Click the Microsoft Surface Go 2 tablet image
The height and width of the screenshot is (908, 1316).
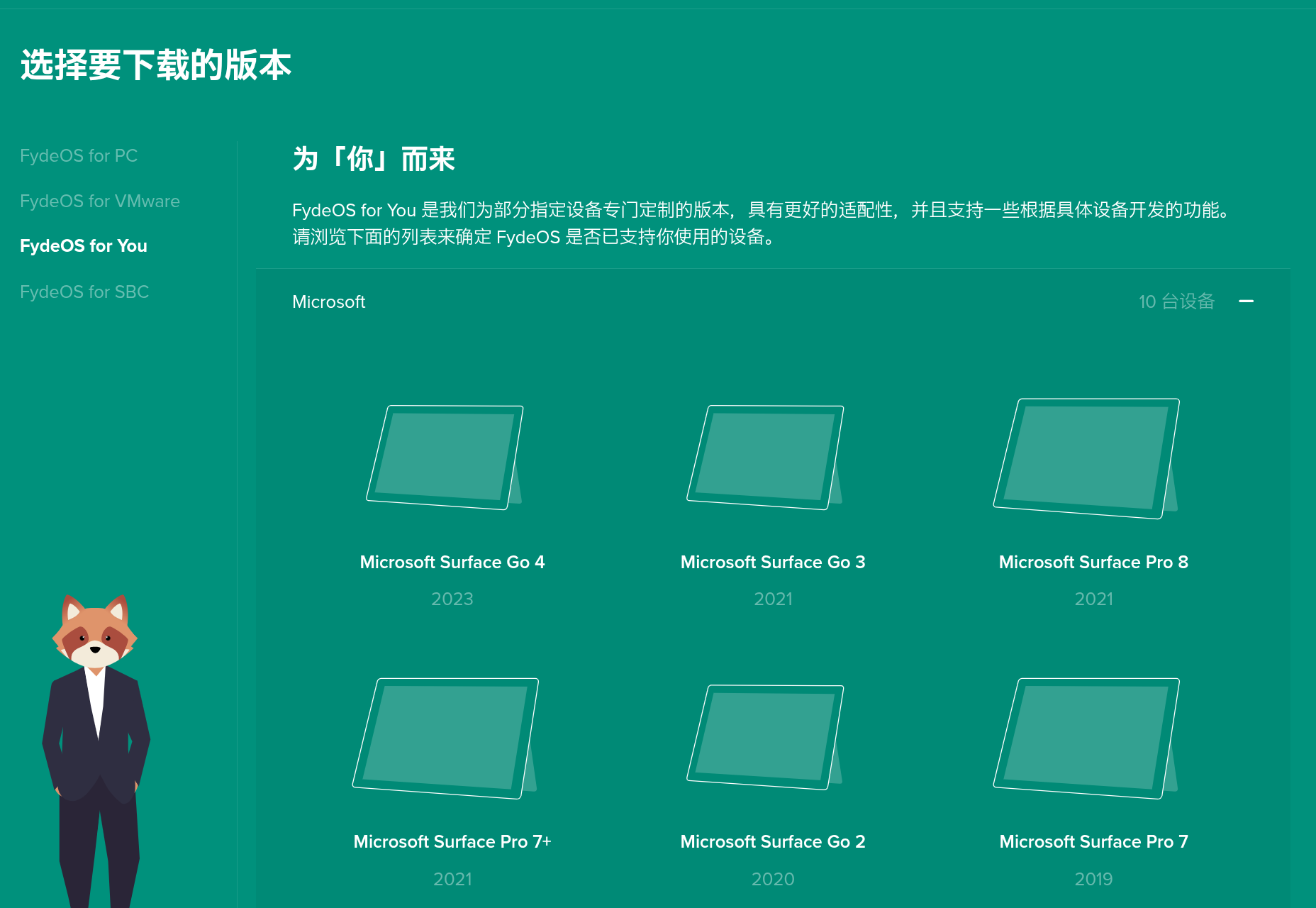click(x=766, y=737)
